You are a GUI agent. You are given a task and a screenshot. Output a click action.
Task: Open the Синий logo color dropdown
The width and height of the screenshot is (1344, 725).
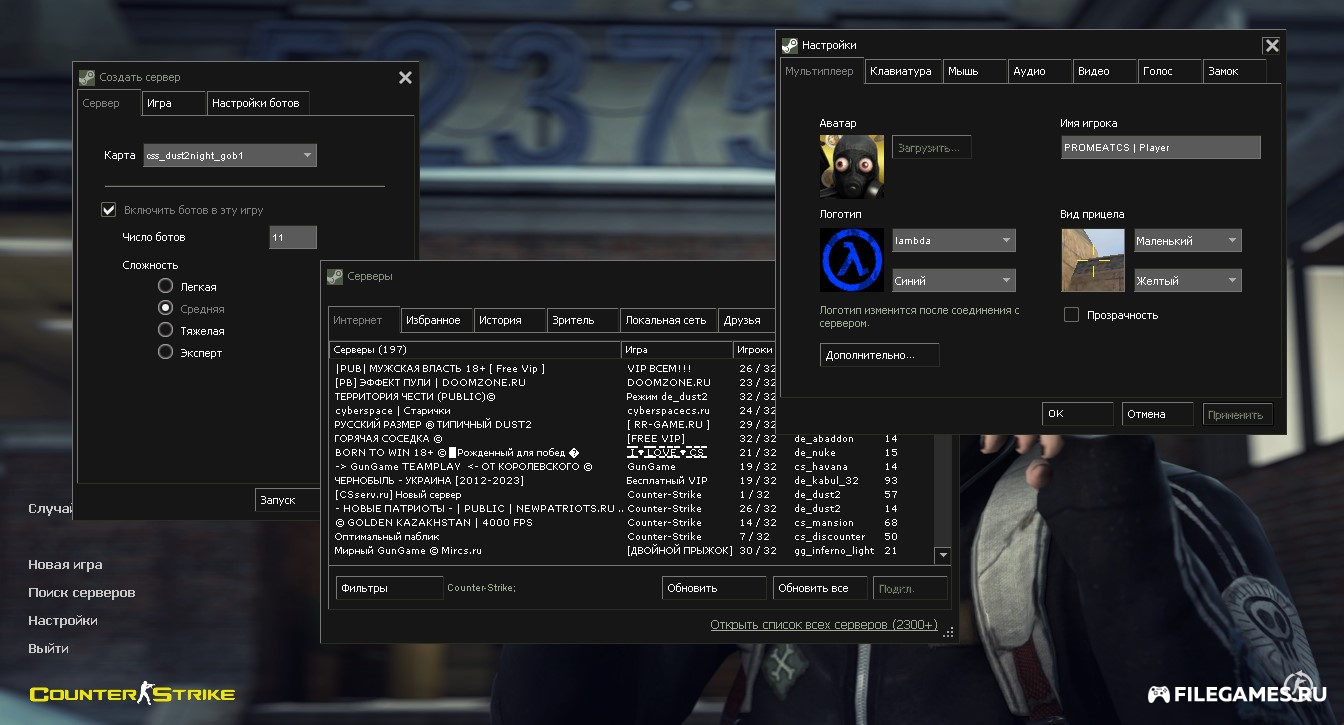(954, 281)
